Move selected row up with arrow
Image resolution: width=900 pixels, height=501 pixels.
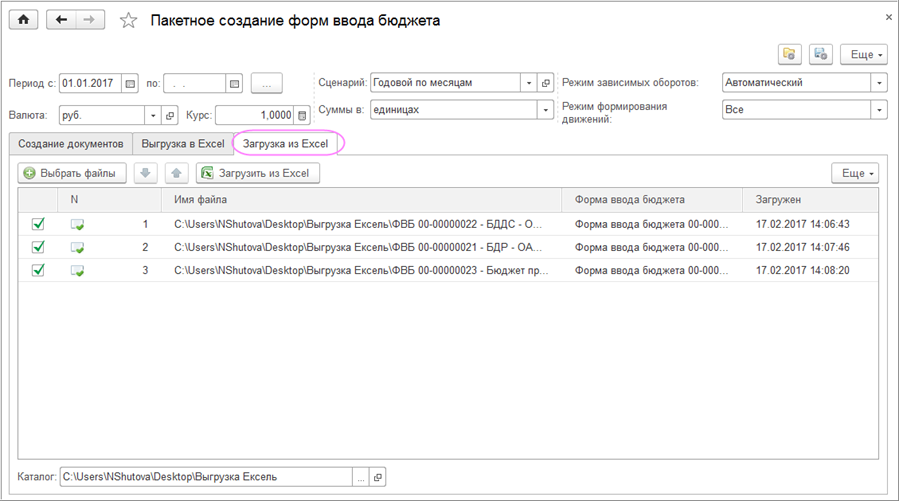[176, 173]
